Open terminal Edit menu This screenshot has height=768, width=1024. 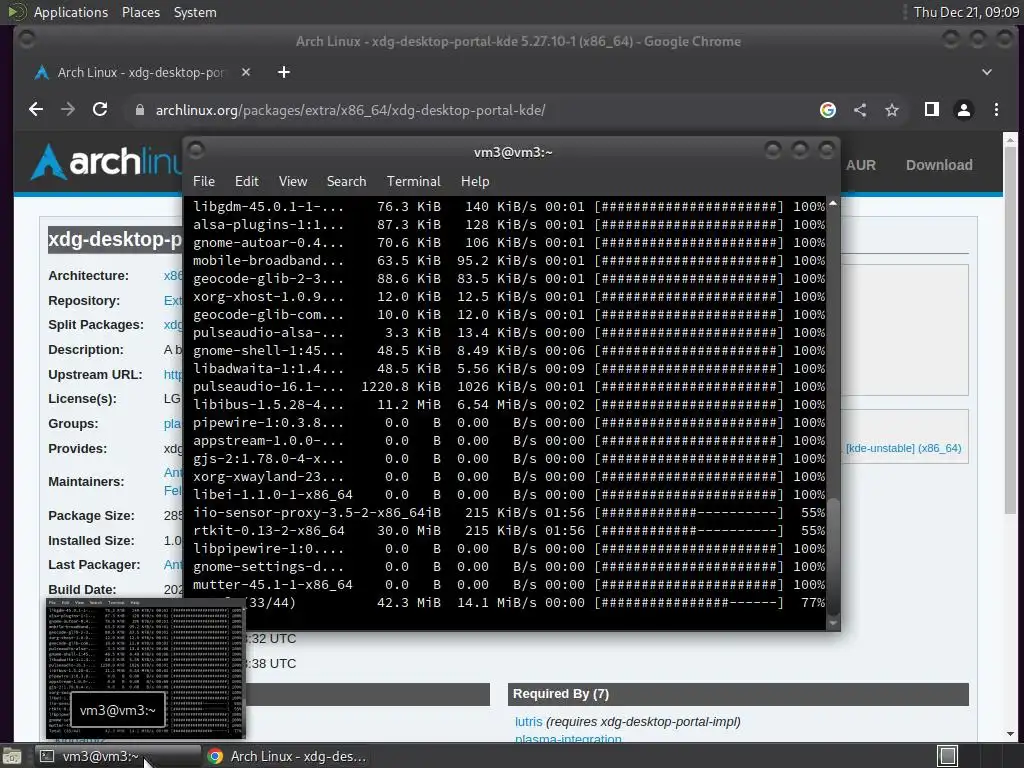(x=247, y=182)
